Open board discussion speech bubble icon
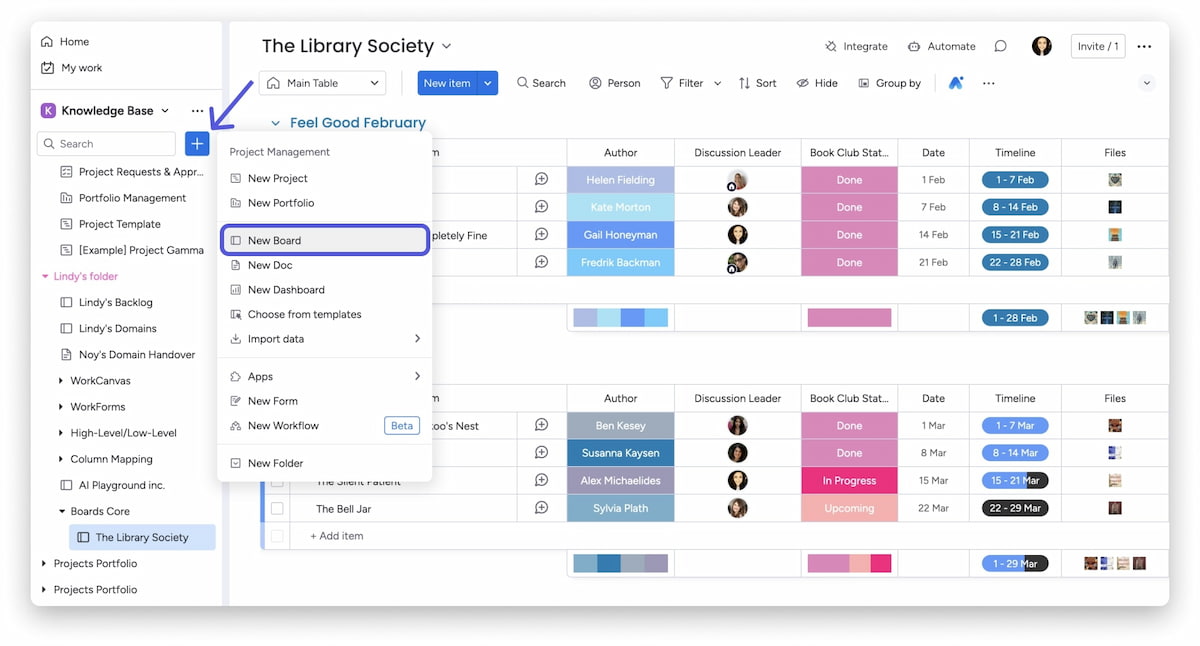The height and width of the screenshot is (646, 1200). tap(1000, 46)
